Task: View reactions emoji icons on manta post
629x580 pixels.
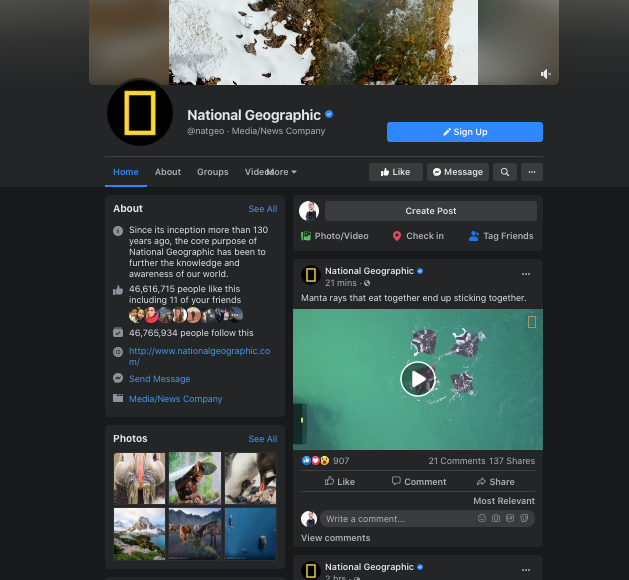Action: 315,460
